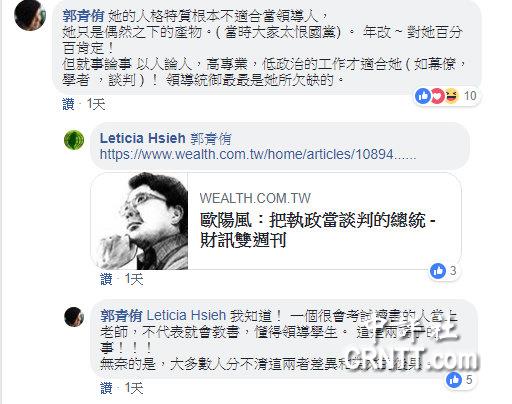This screenshot has width=512, height=404.
Task: Click the laughing emoji reaction icon
Action: tap(451, 96)
